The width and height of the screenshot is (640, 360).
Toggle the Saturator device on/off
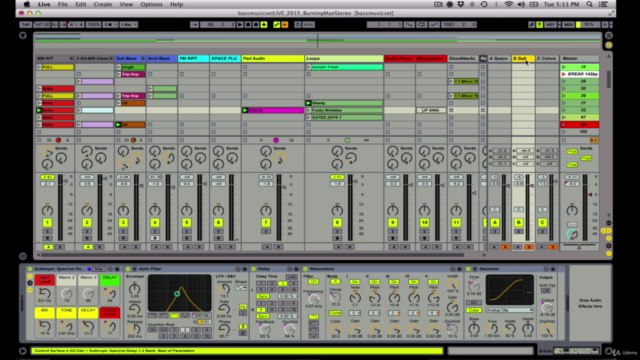(x=468, y=269)
